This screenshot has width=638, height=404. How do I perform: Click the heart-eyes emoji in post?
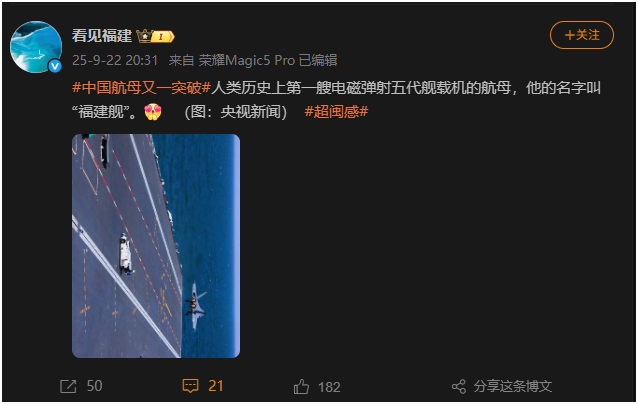(x=153, y=112)
